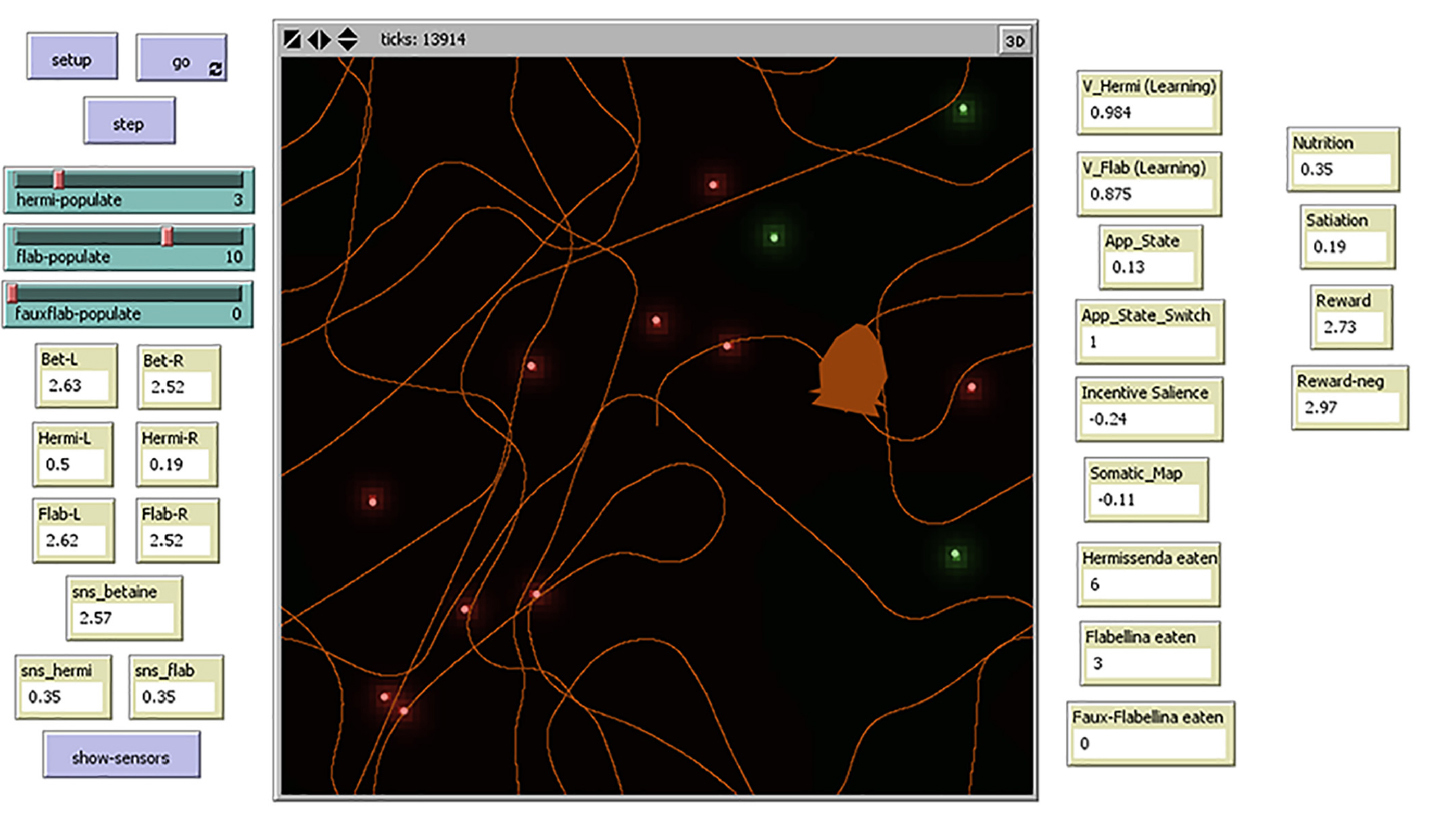Select the V_Hermi (Learning) monitor value
The image size is (1435, 814).
pyautogui.click(x=1150, y=113)
